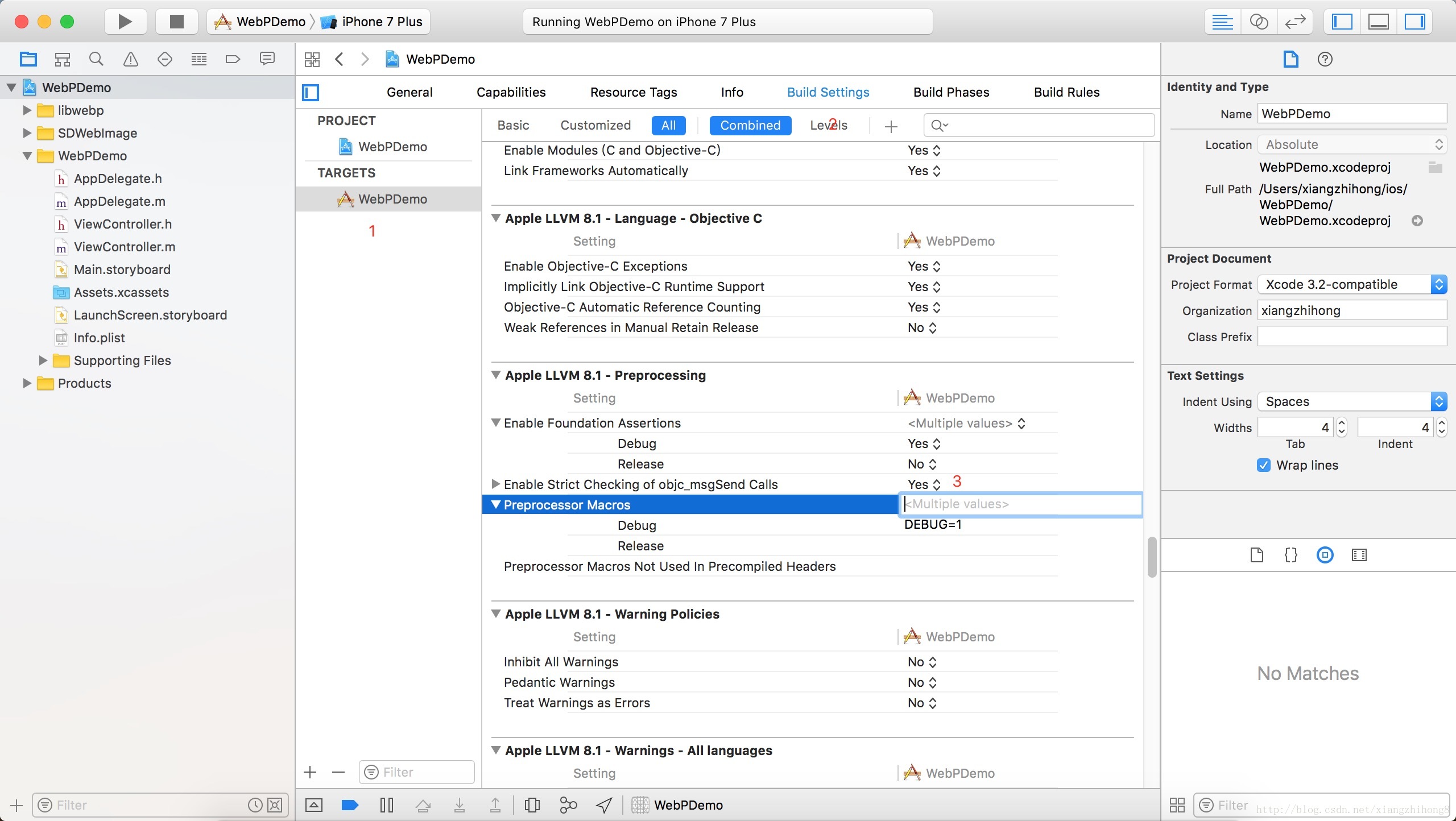The width and height of the screenshot is (1456, 821).
Task: Open the Project Format dropdown
Action: [1352, 284]
